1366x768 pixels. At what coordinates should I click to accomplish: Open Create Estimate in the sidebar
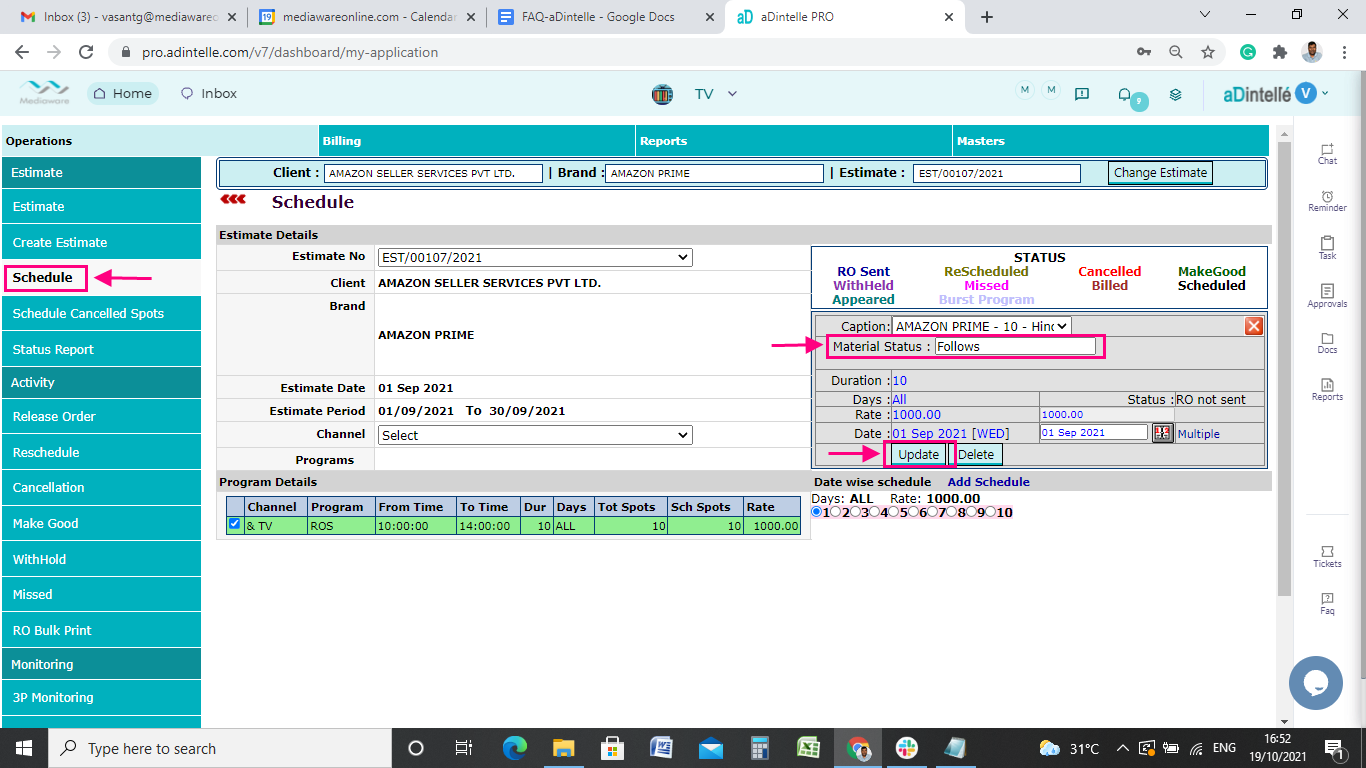point(101,242)
